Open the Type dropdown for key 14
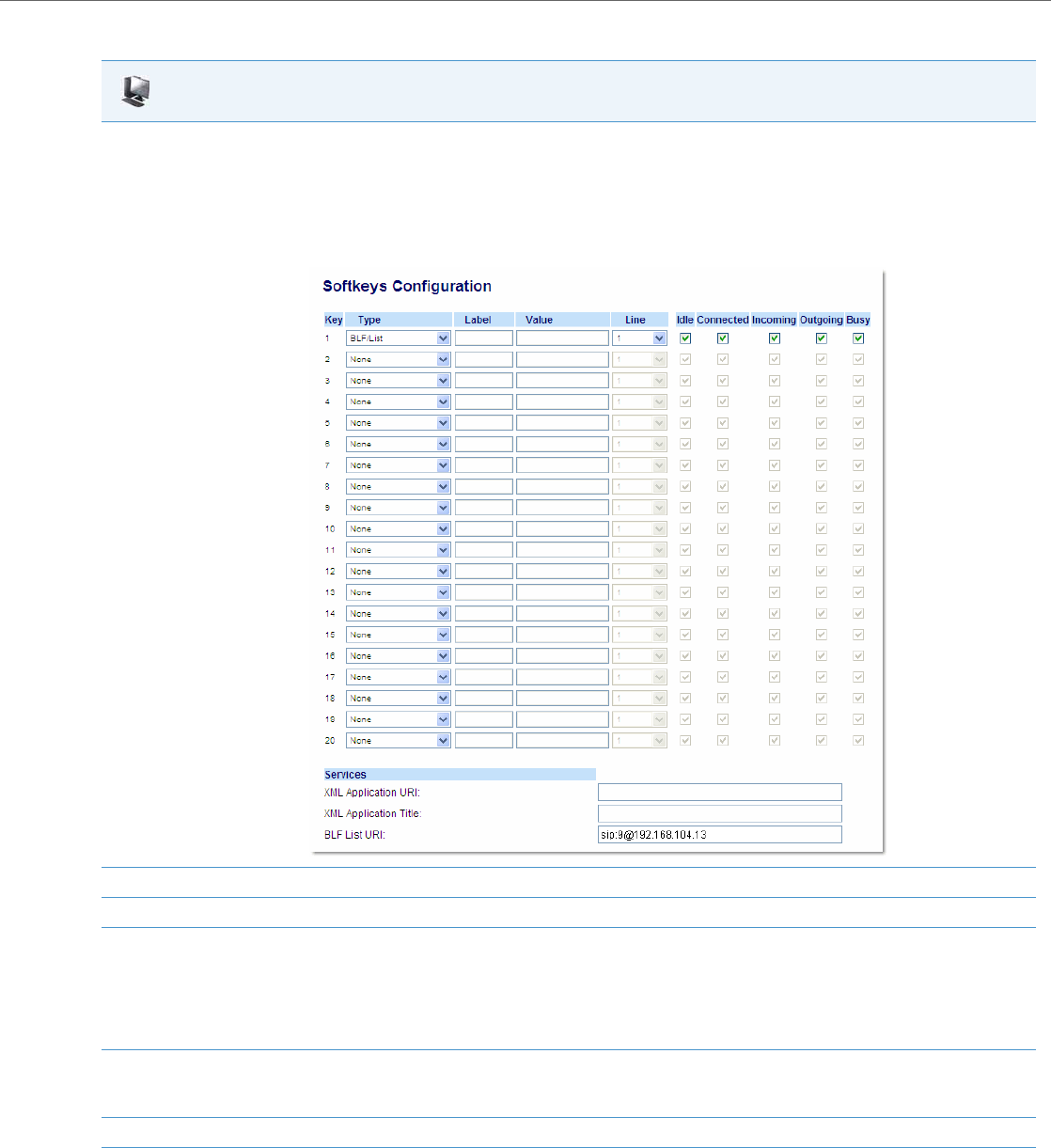Screen dimensions: 1051x1148 coord(399,614)
